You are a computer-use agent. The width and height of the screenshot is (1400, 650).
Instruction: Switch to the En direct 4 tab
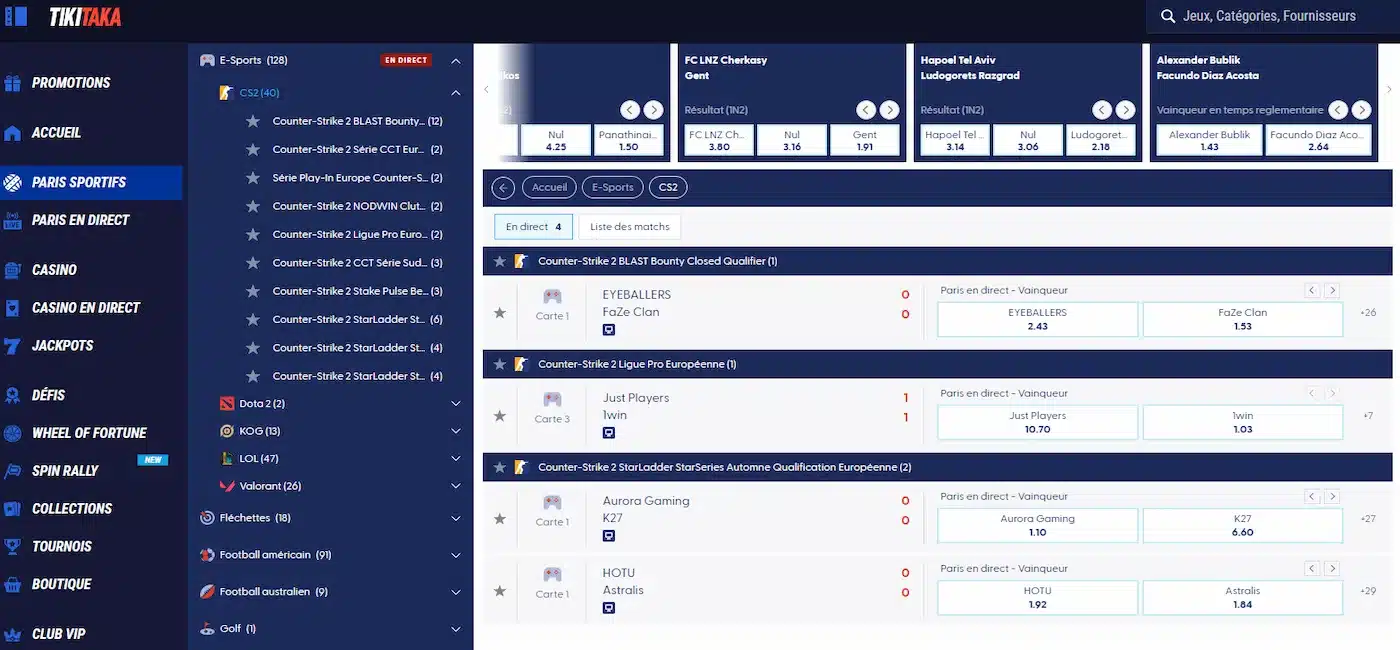[x=534, y=227]
